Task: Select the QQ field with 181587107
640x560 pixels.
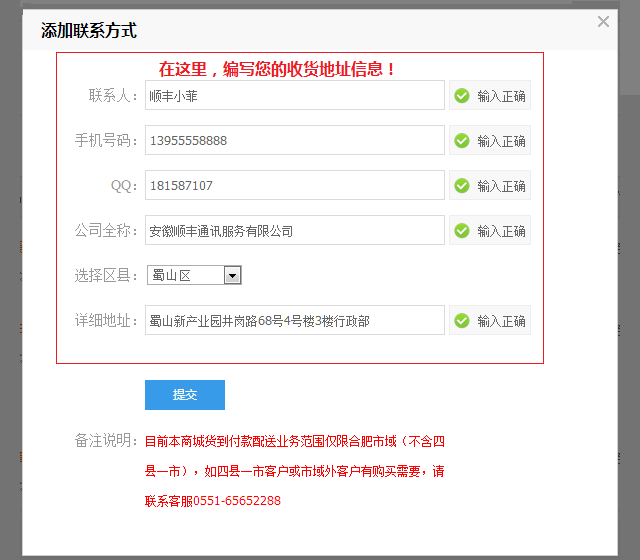Action: point(294,186)
